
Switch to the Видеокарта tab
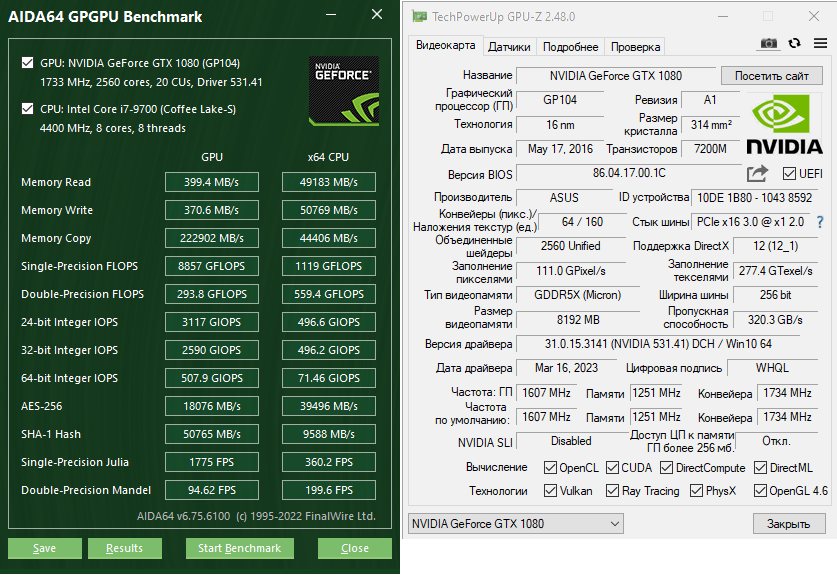coord(446,45)
